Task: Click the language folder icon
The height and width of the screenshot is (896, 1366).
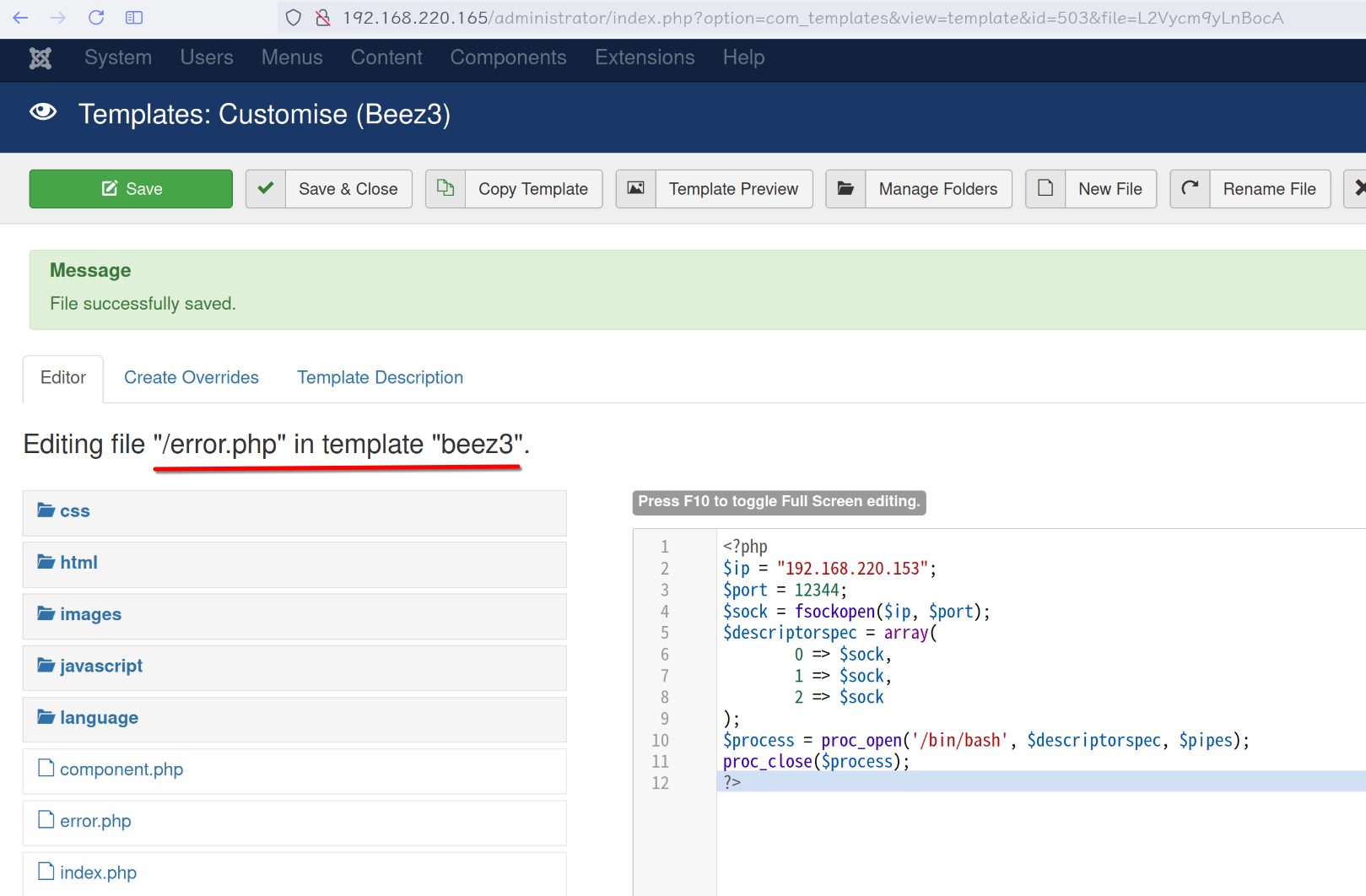Action: (46, 717)
